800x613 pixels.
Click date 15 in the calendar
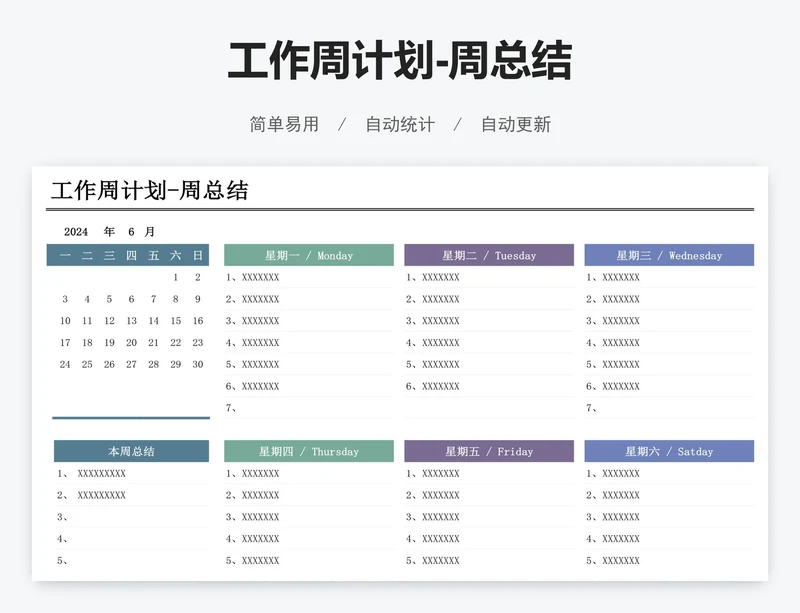175,320
